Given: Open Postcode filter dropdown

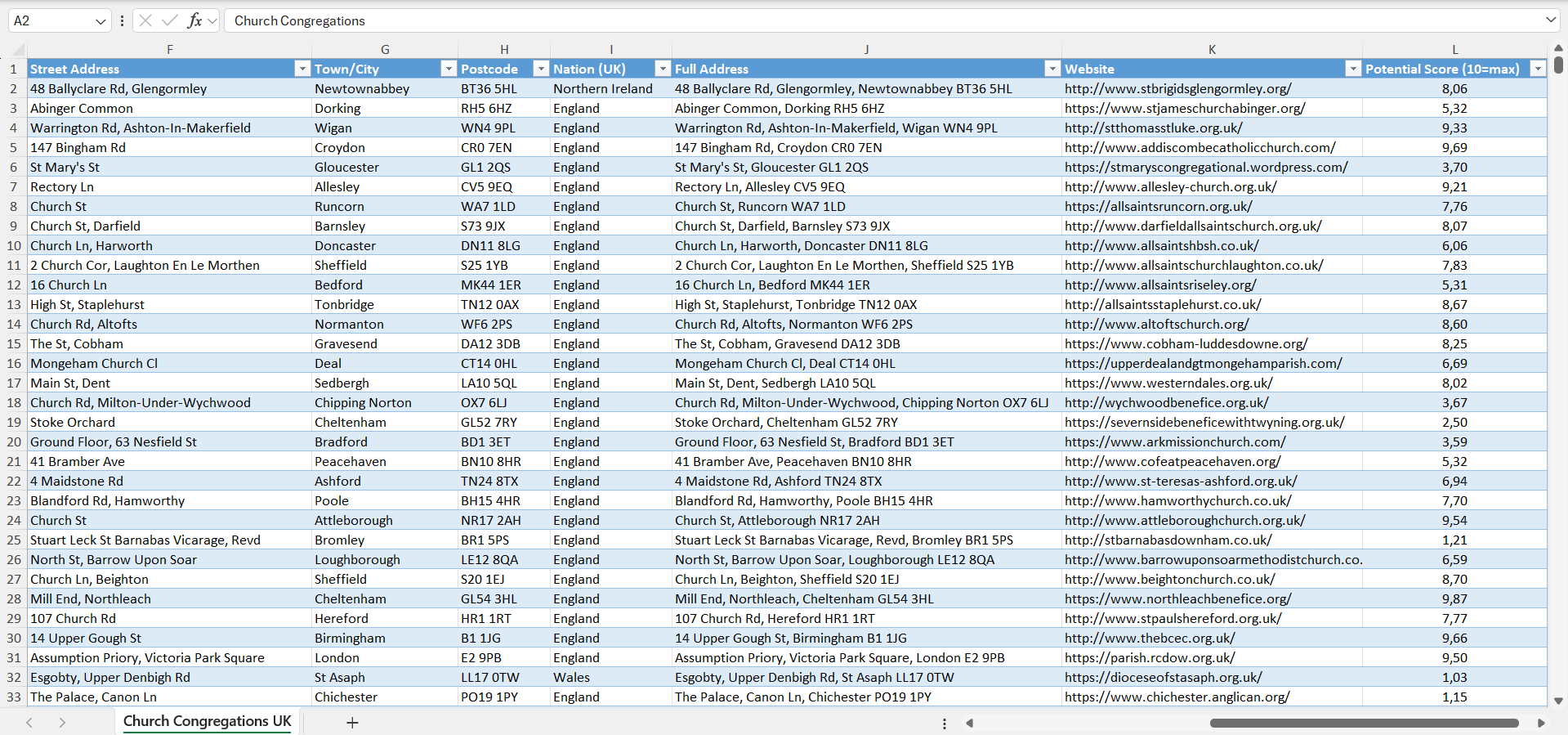Looking at the screenshot, I should coord(541,69).
